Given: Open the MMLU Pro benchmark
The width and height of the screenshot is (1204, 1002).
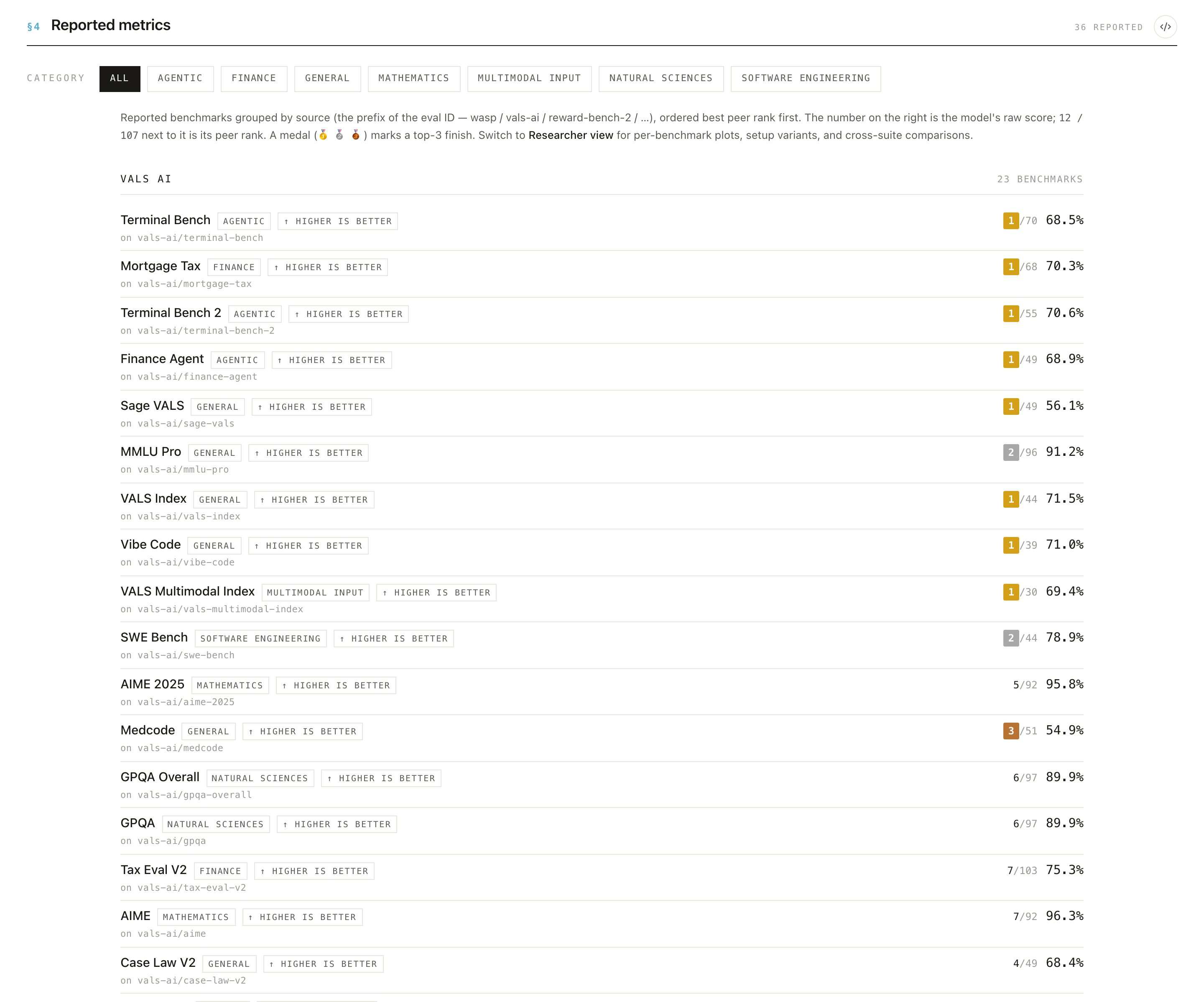Looking at the screenshot, I should point(602,460).
